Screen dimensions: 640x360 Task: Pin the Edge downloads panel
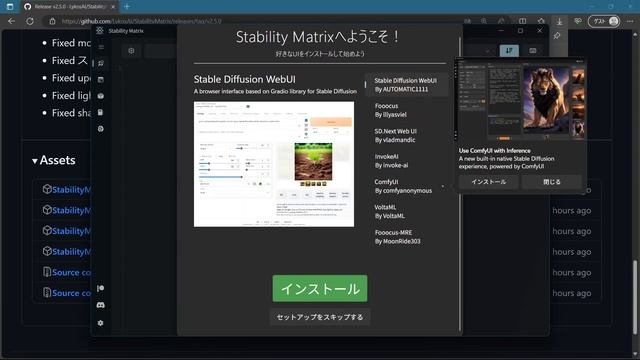point(557,36)
